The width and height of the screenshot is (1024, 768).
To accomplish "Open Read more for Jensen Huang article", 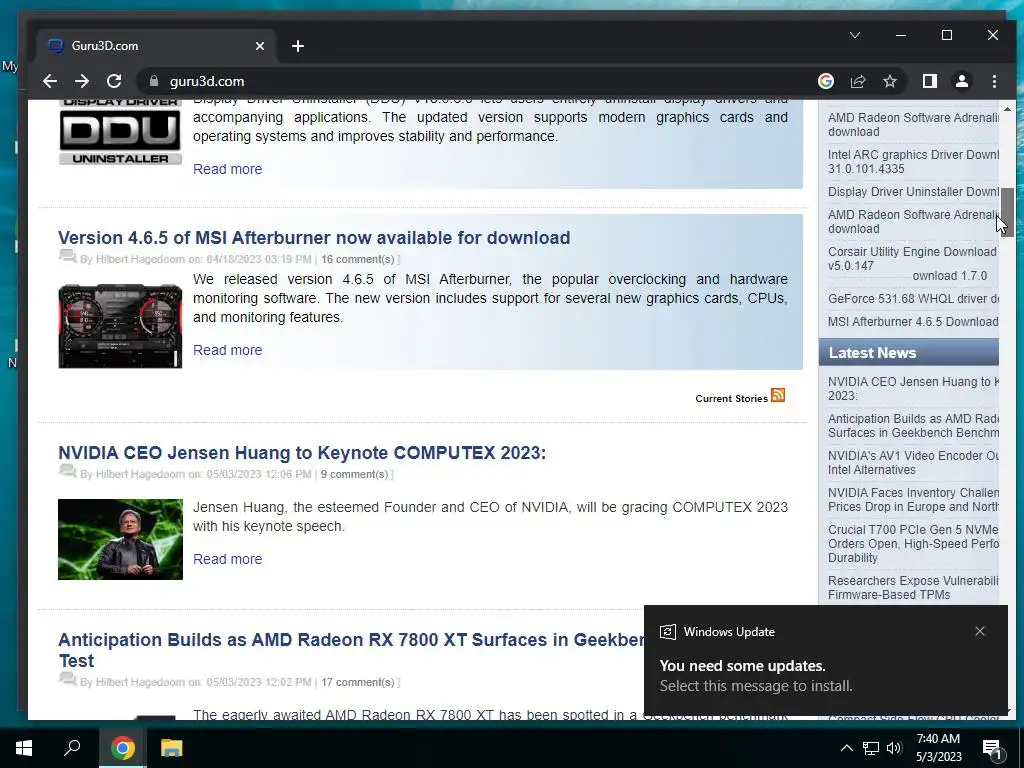I will (227, 559).
